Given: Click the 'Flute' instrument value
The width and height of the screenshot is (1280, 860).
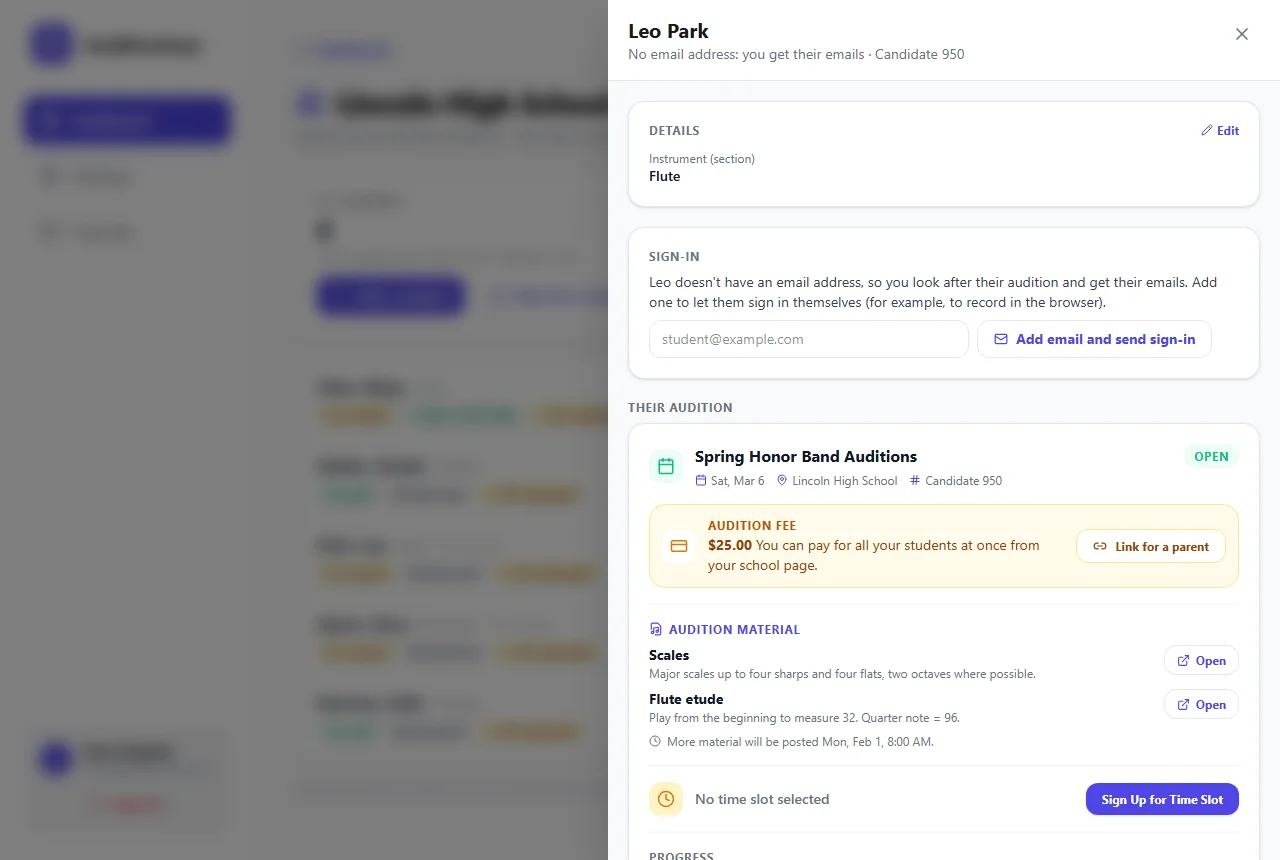Looking at the screenshot, I should pos(664,176).
